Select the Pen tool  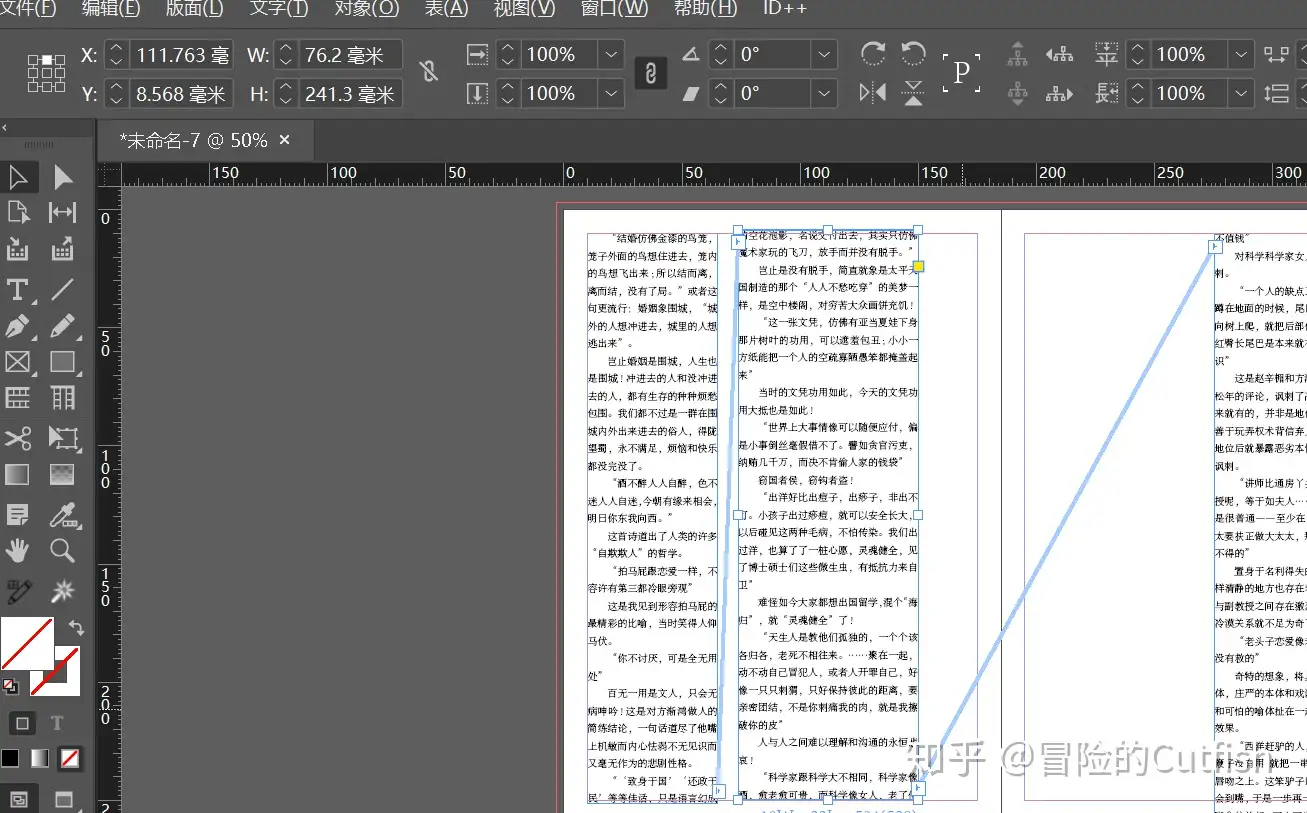pos(18,326)
